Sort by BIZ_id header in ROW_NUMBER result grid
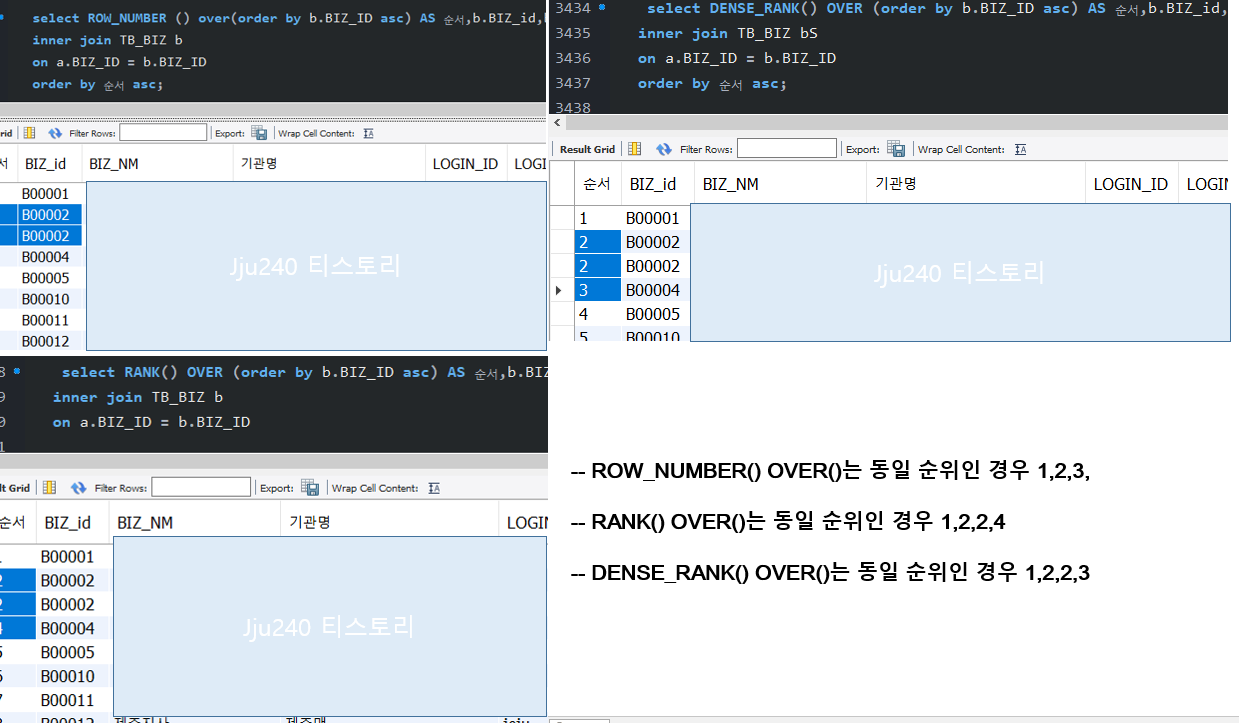The image size is (1239, 723). tap(45, 163)
